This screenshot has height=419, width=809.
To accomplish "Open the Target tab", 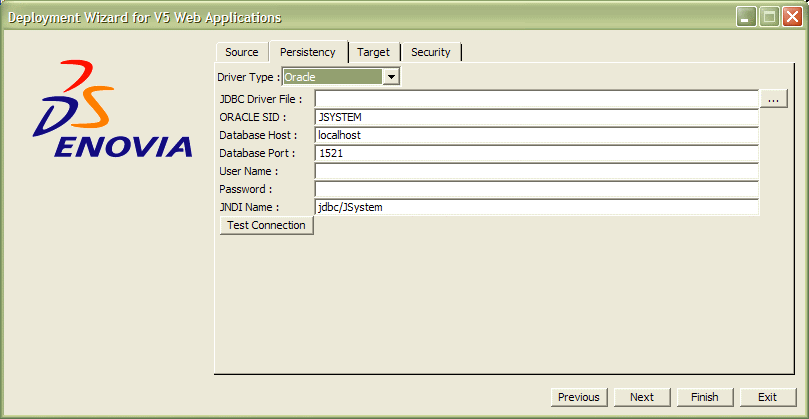I will 373,52.
